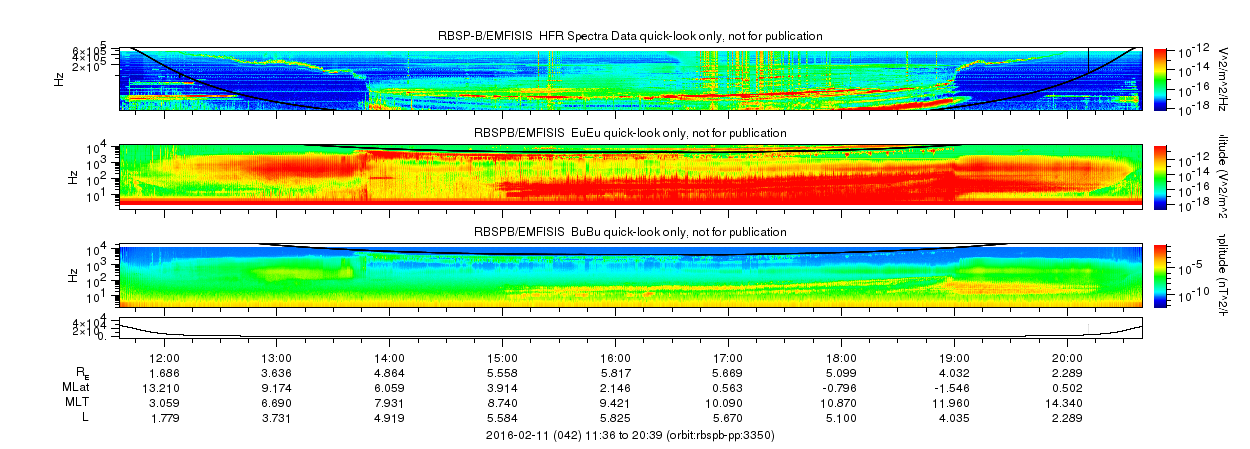The width and height of the screenshot is (1250, 449).
Task: Click the EuEu panel color scale bar
Action: (1160, 175)
